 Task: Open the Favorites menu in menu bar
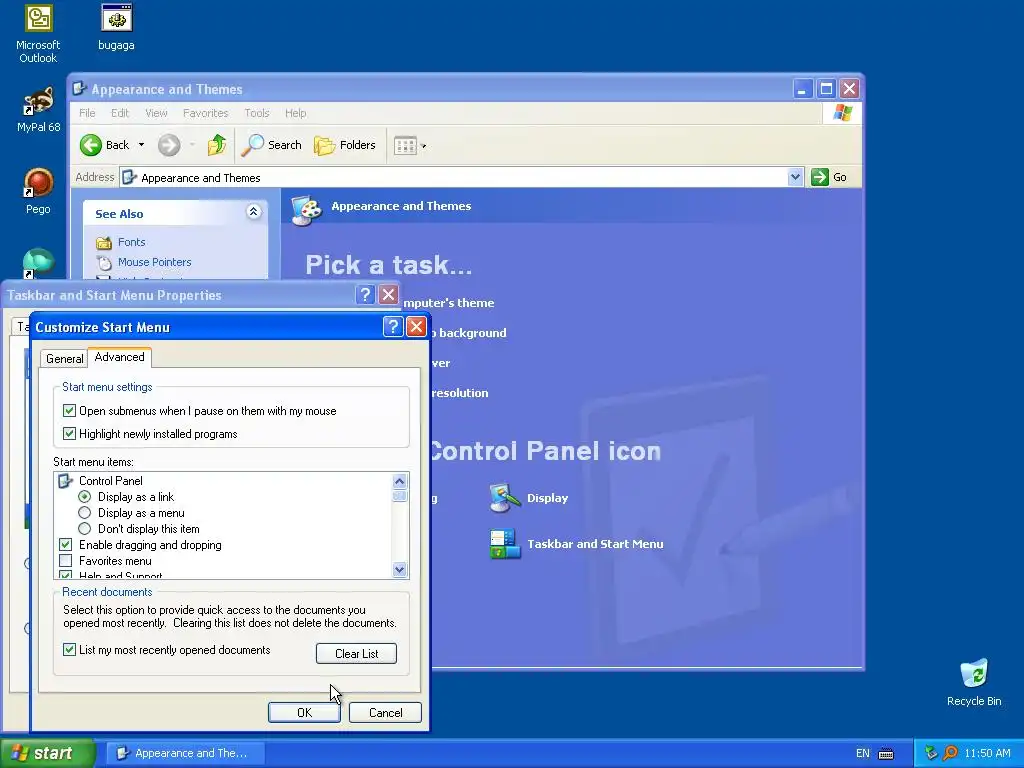[206, 113]
